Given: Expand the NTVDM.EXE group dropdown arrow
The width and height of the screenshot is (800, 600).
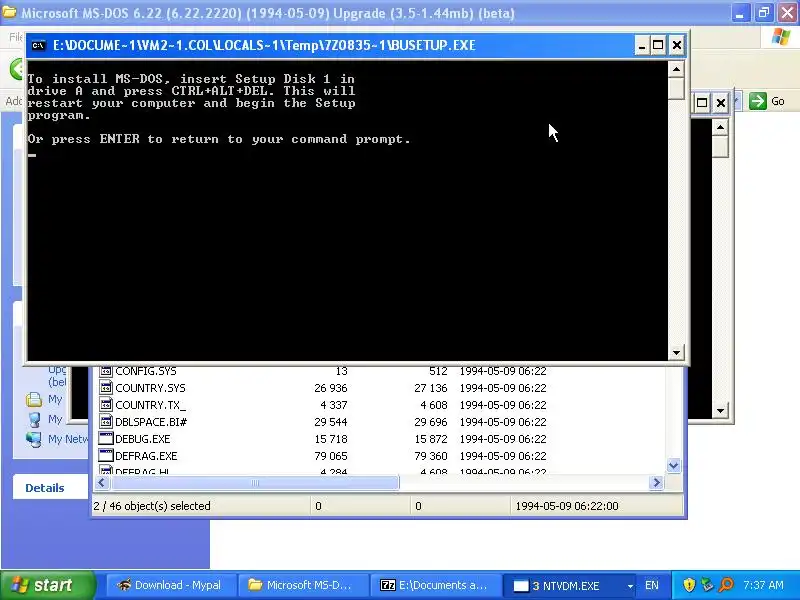Looking at the screenshot, I should (x=630, y=586).
